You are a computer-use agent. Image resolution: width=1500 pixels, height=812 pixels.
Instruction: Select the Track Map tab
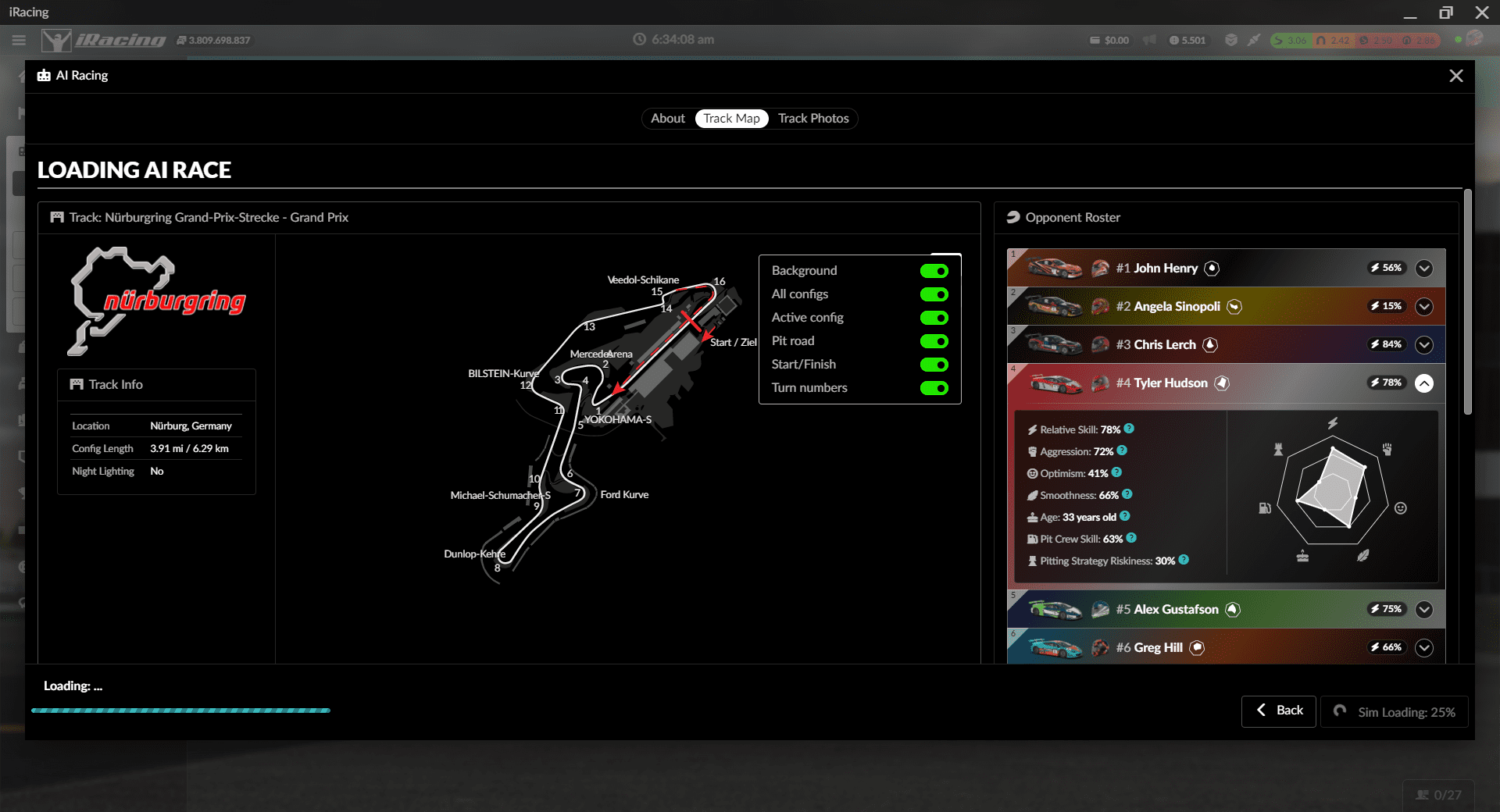coord(731,119)
